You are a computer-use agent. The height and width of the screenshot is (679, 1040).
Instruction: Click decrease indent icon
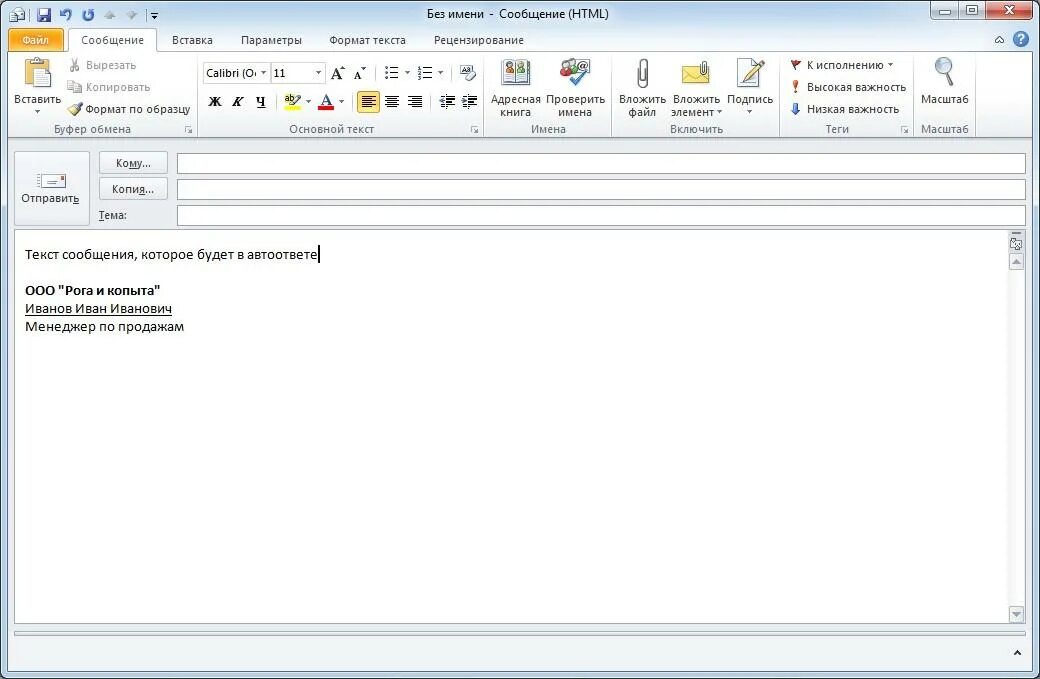click(447, 101)
